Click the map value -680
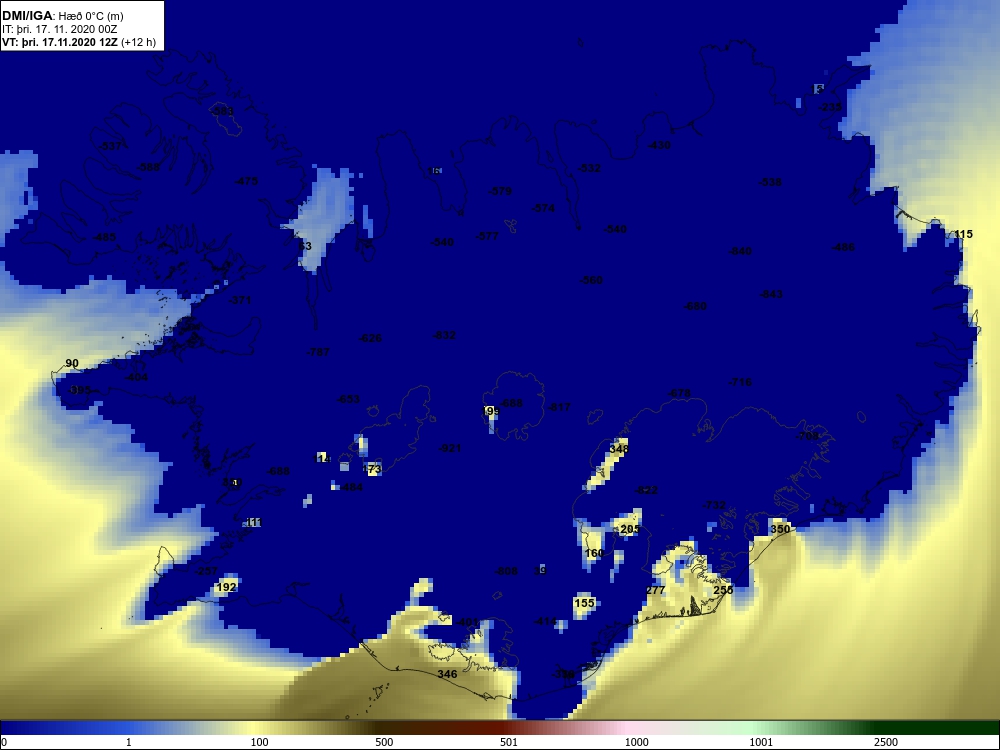 point(695,306)
